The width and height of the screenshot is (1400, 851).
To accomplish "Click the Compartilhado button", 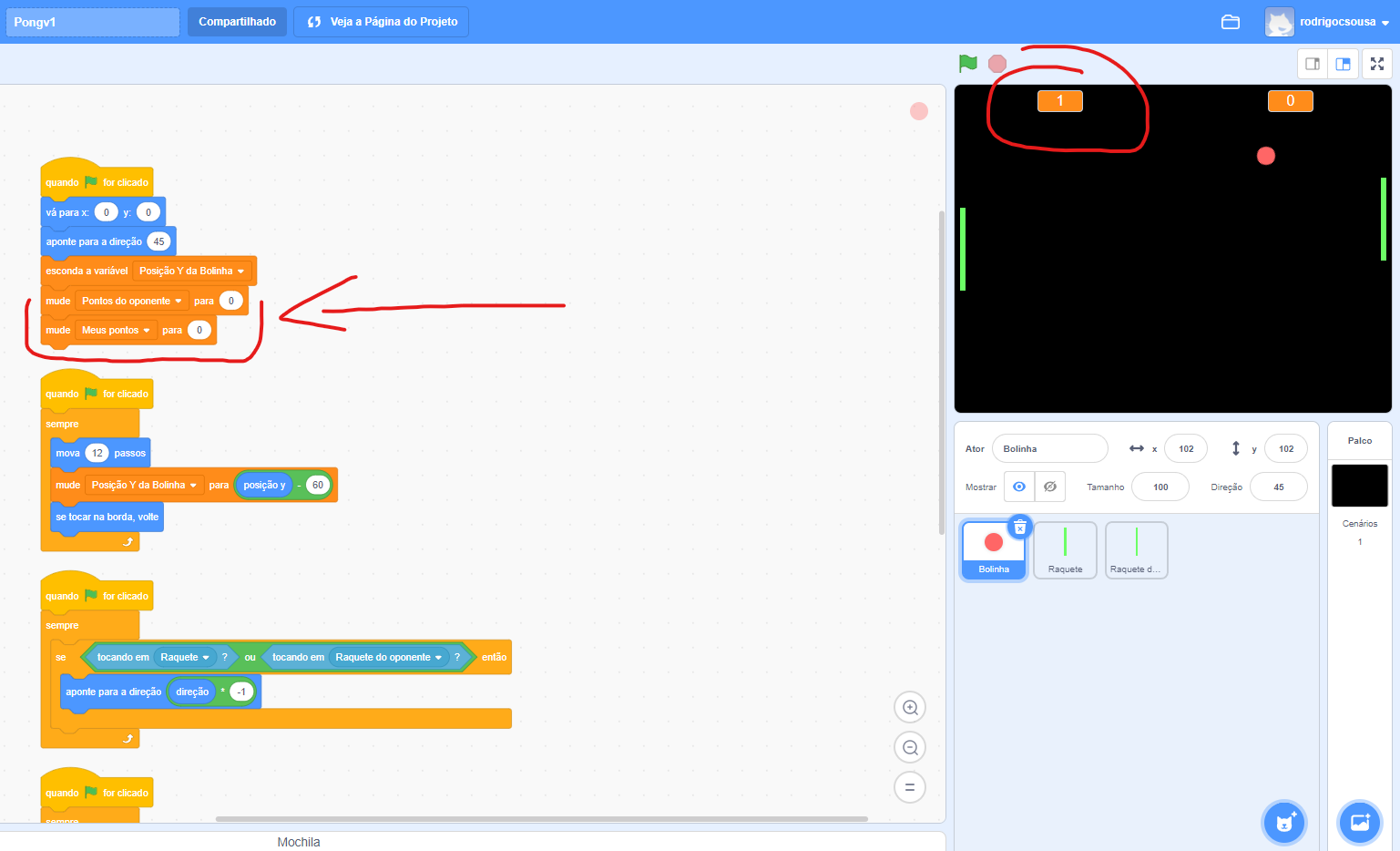I will [x=237, y=22].
